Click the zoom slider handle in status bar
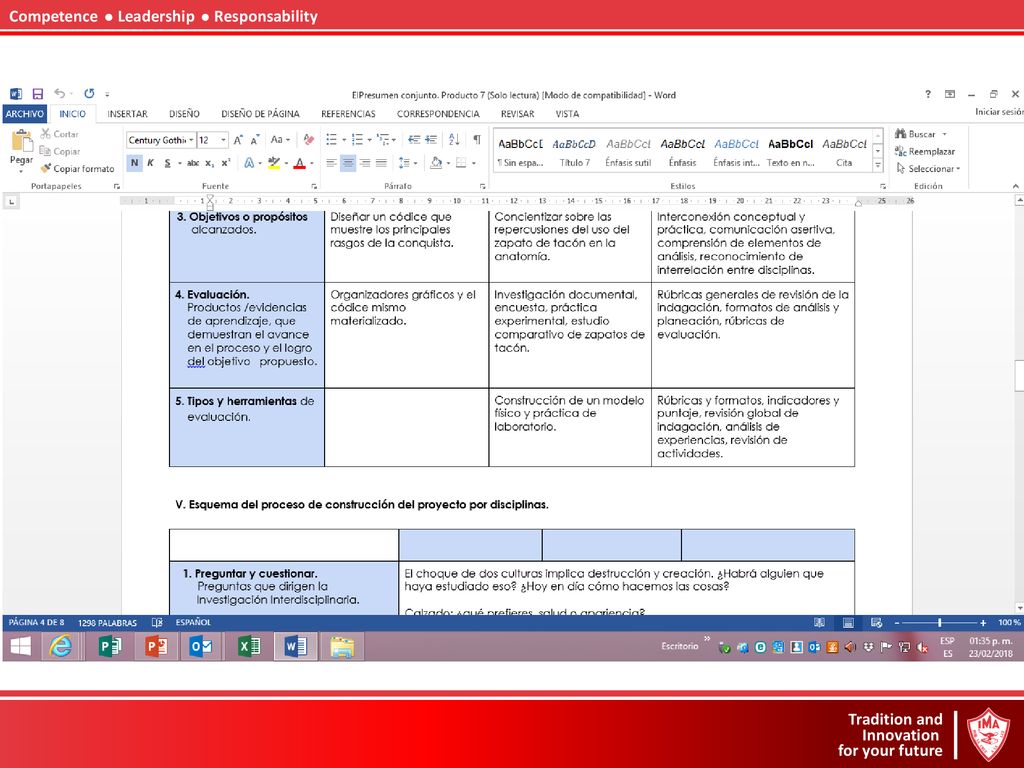 939,623
